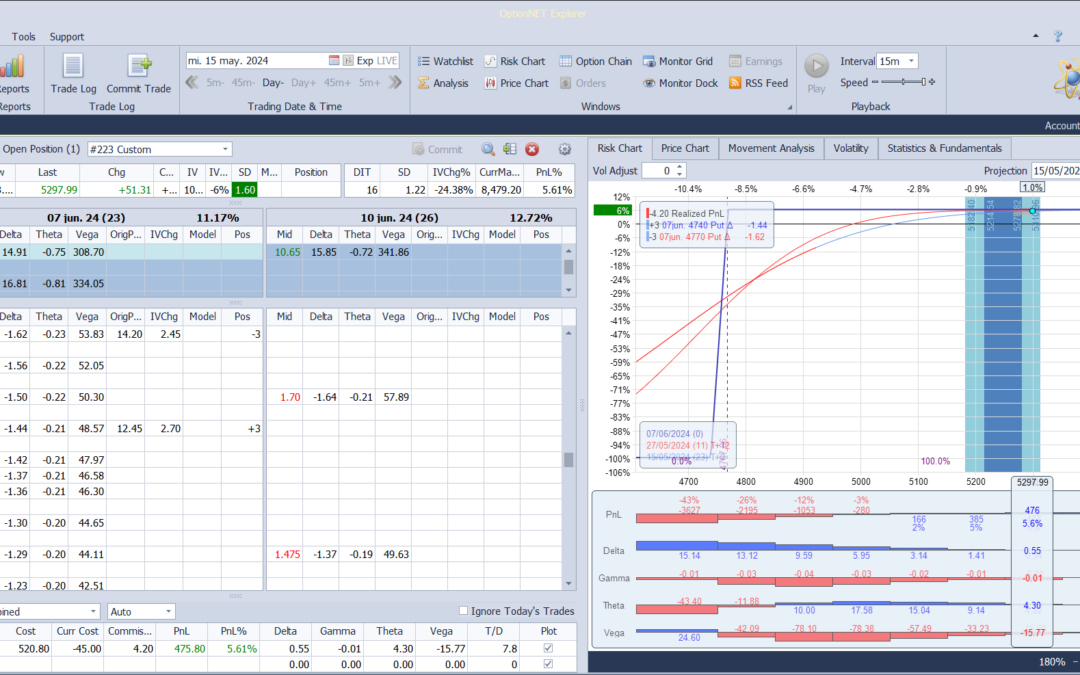Viewport: 1080px width, 675px height.
Task: Open the Auto dropdown
Action: [141, 612]
